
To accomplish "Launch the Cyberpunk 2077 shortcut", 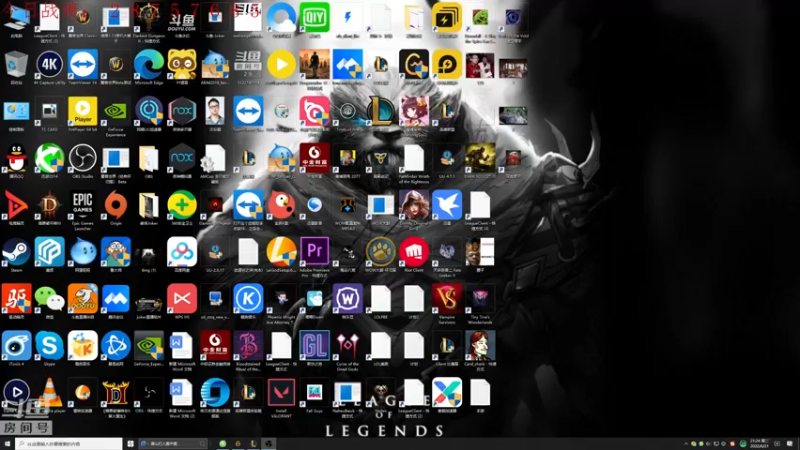I will point(347,158).
